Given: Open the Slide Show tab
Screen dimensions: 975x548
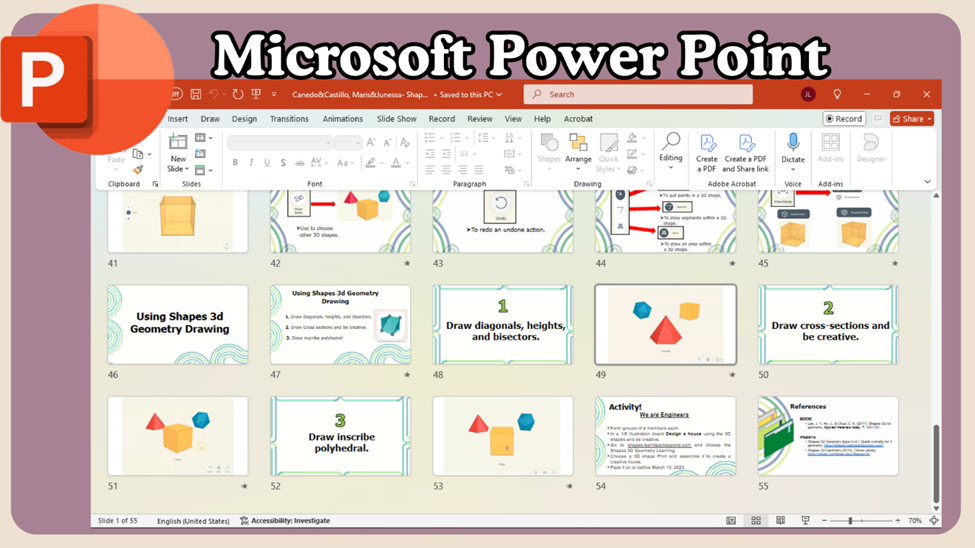Looking at the screenshot, I should [397, 119].
